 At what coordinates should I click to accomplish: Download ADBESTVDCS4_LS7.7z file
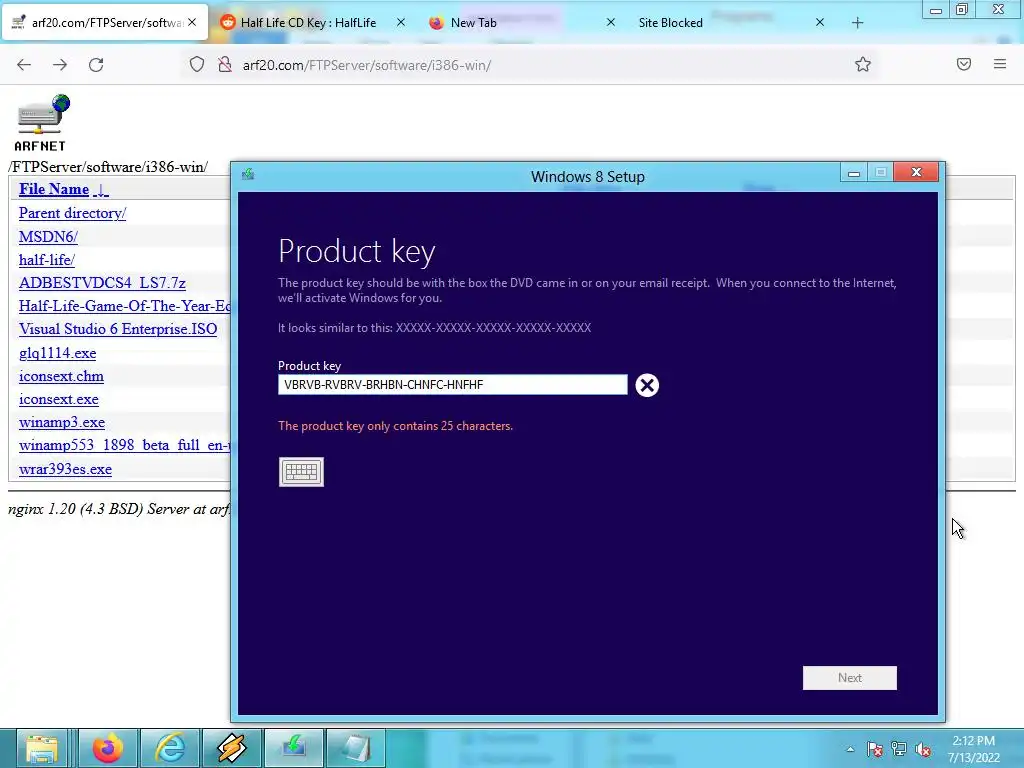tap(103, 283)
